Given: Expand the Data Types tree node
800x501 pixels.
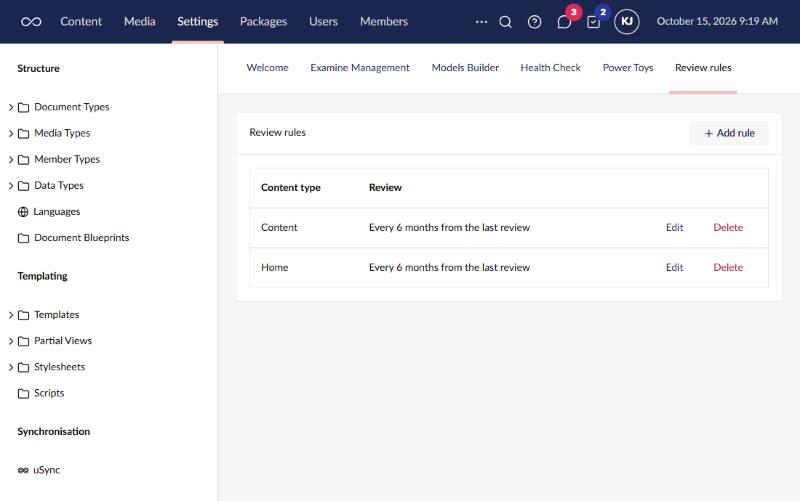Looking at the screenshot, I should click(x=11, y=186).
